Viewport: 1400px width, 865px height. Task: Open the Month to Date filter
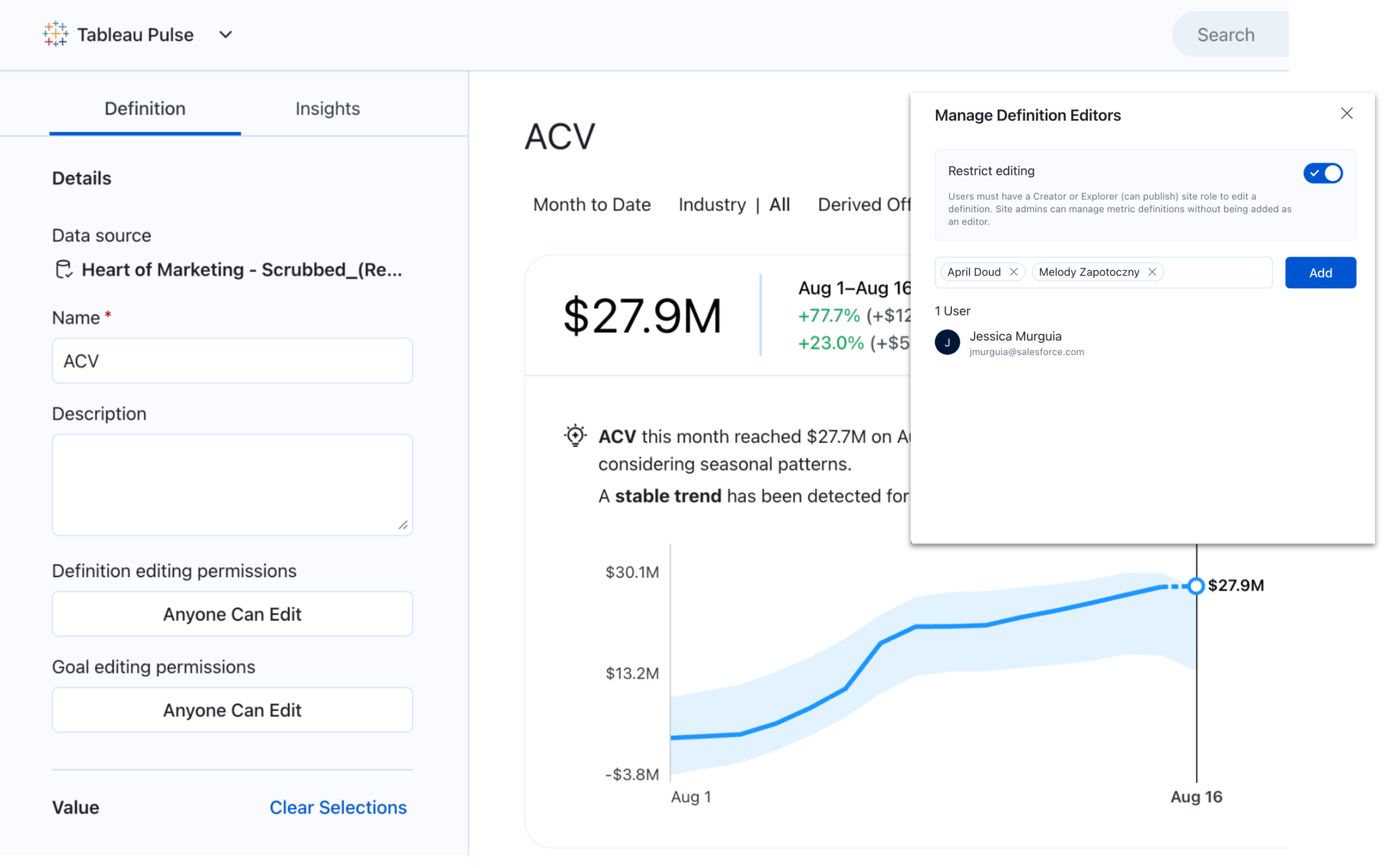(x=592, y=205)
